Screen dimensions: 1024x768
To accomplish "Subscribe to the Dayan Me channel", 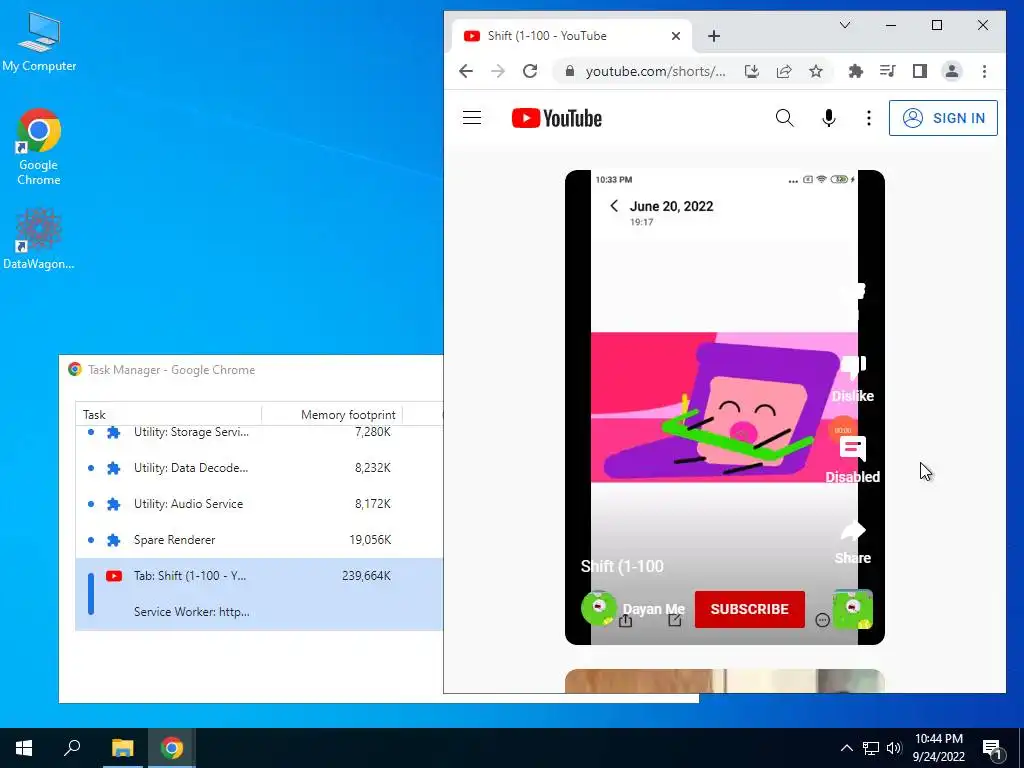I will pos(750,609).
